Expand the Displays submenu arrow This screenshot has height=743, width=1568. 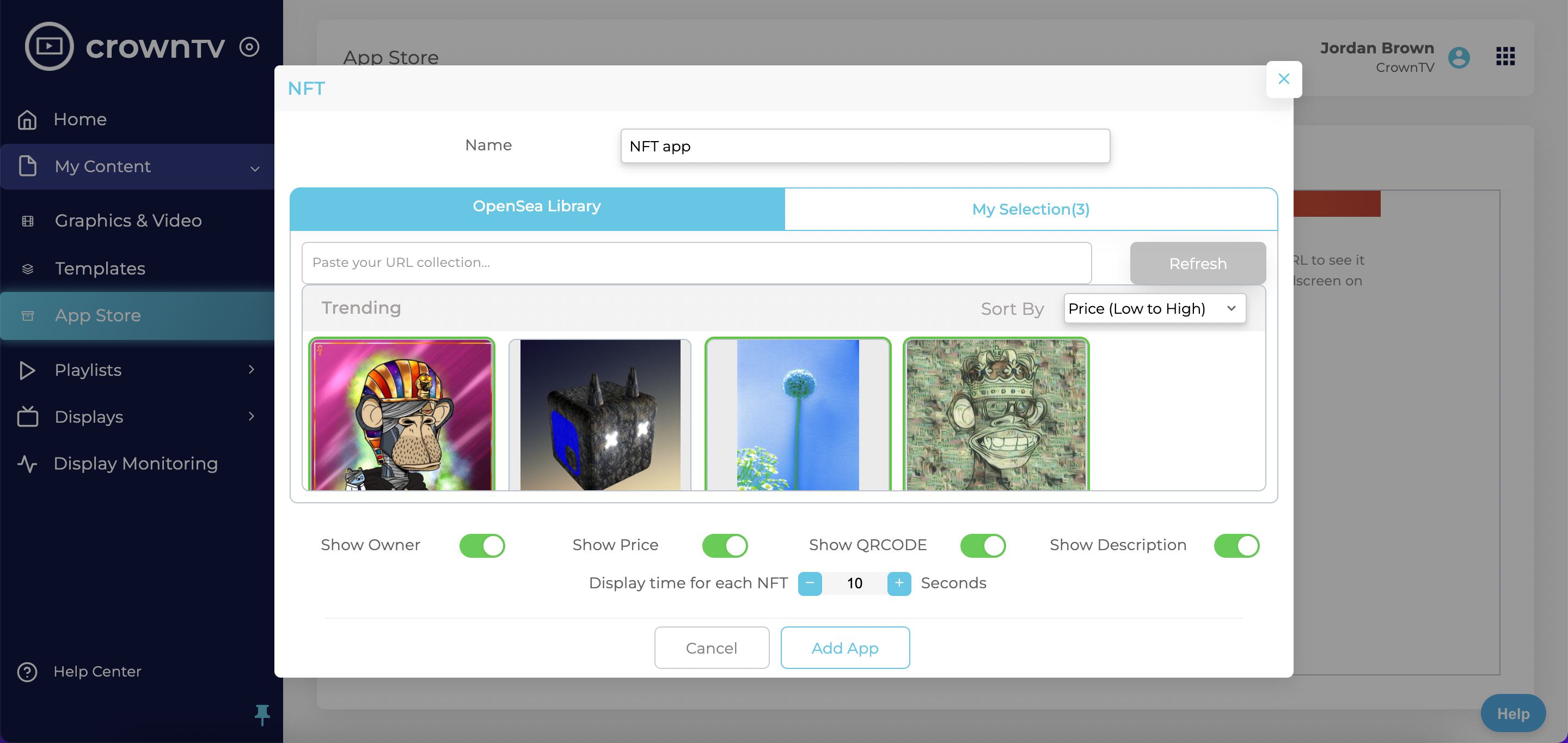[x=252, y=416]
